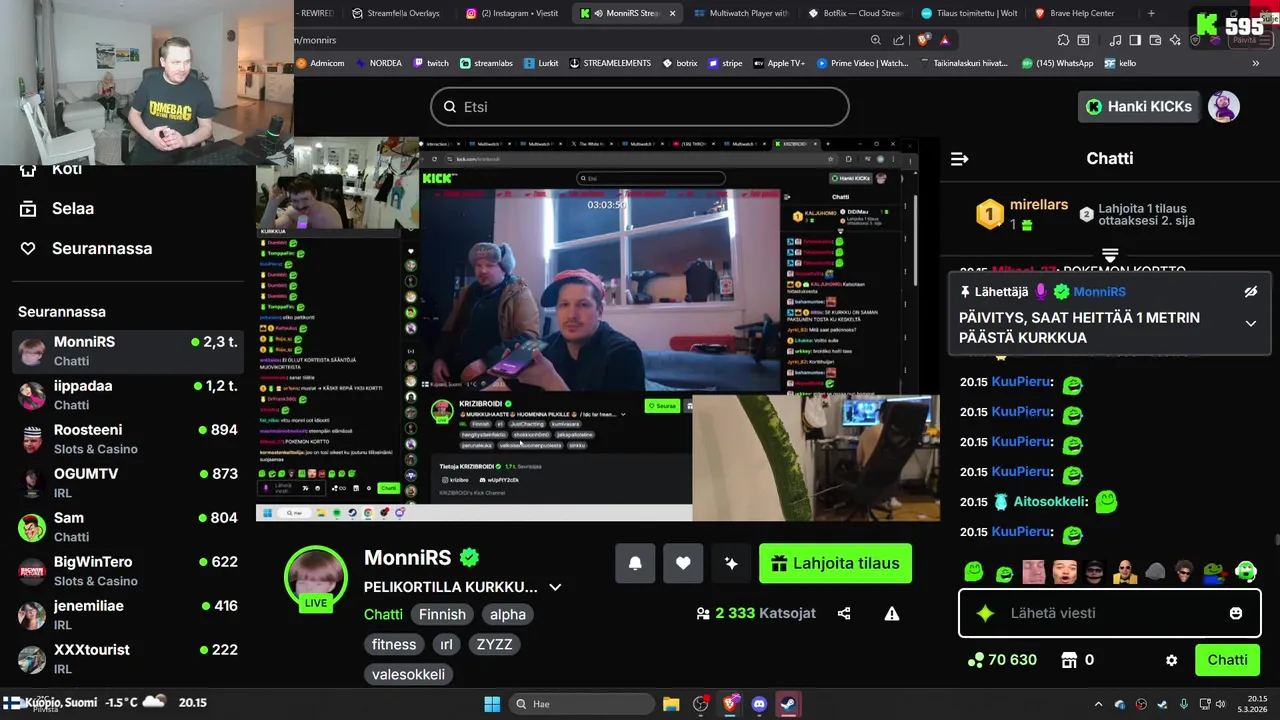Open Seurannassa in the sidebar menu

pos(87,248)
